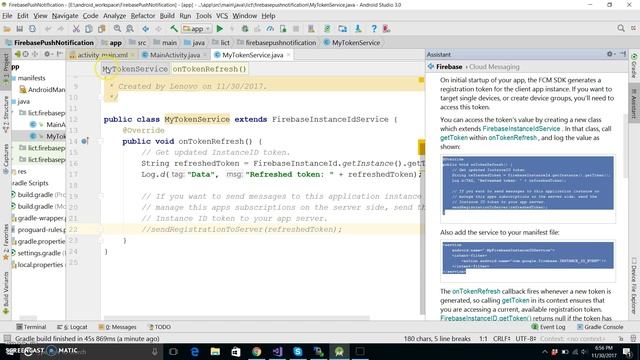Open the CRLF line separator dropdown
This screenshot has width=640, height=360.
pyautogui.click(x=502, y=338)
